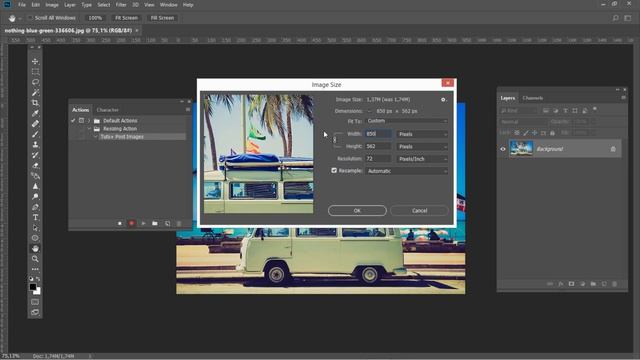
Task: Click the fx layer style icon
Action: tap(561, 284)
